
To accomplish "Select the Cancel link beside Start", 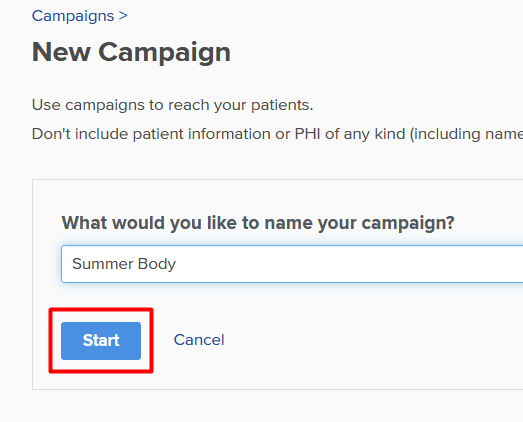I will pyautogui.click(x=199, y=340).
